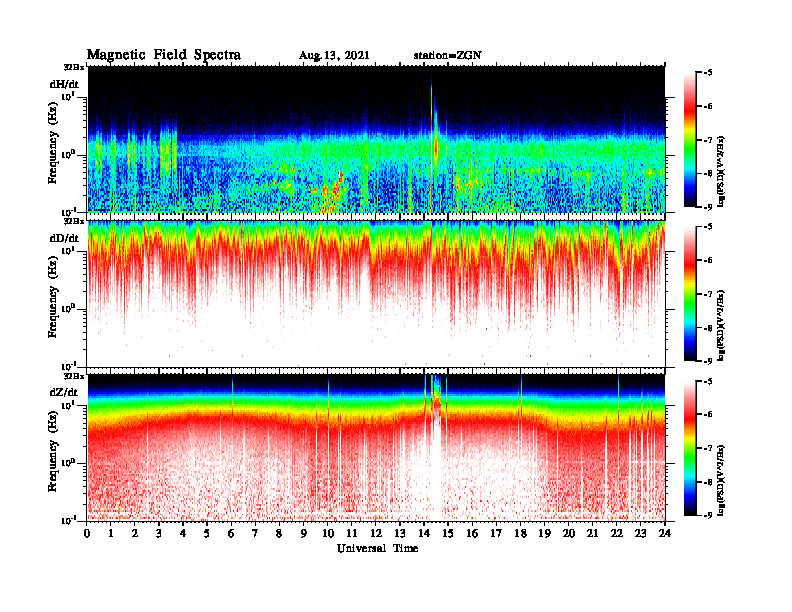
Task: Click hour 0 on the Universal Time axis
Action: [87, 534]
